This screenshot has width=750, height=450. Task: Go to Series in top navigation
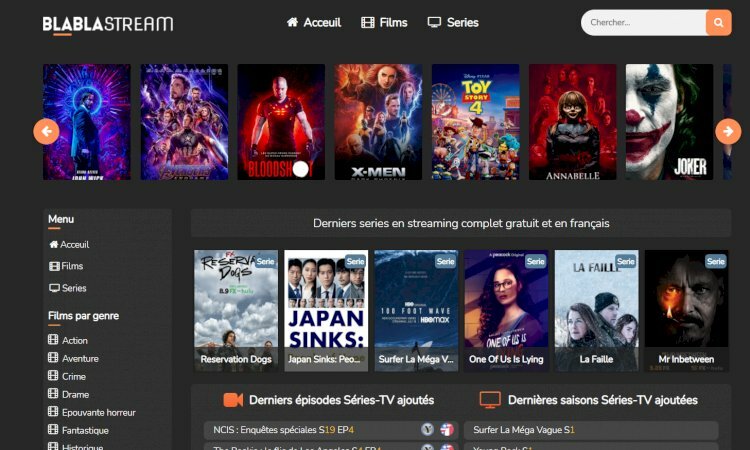pyautogui.click(x=452, y=22)
